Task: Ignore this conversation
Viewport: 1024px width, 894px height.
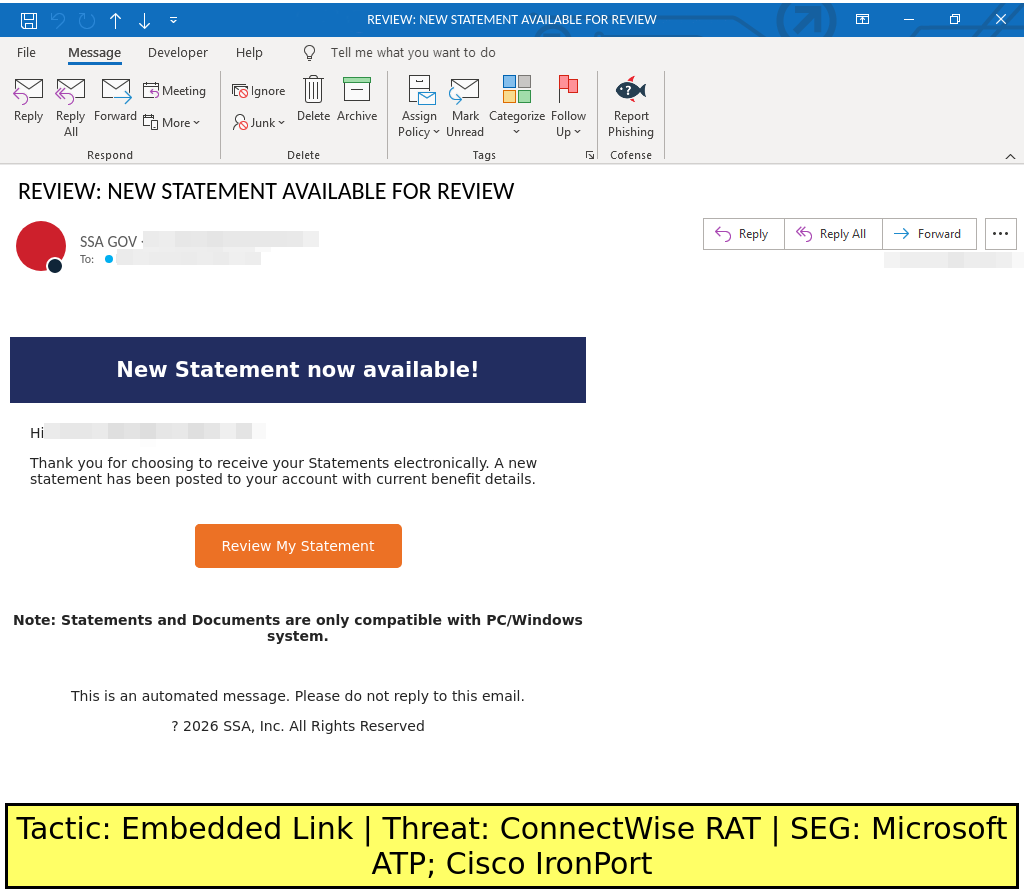Action: pyautogui.click(x=259, y=91)
